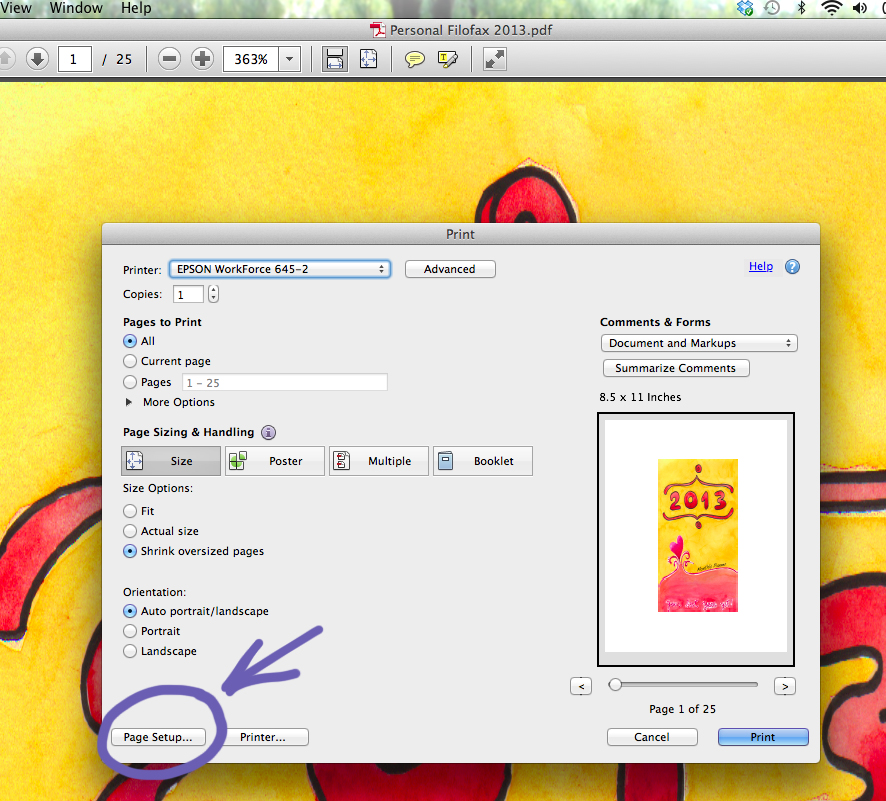The image size is (886, 801).
Task: Click the fit page to window icon
Action: (368, 59)
